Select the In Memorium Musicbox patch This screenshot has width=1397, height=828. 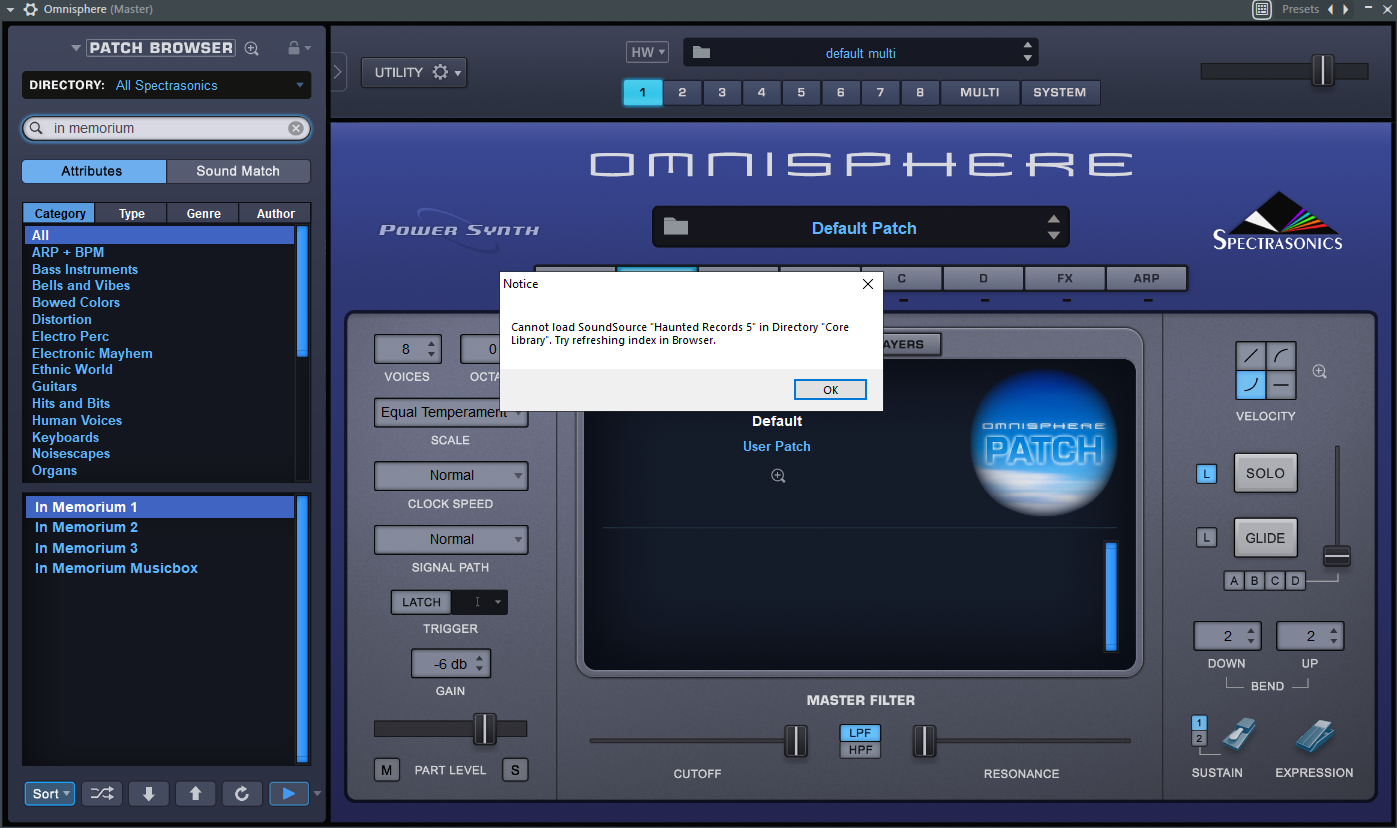pos(116,568)
